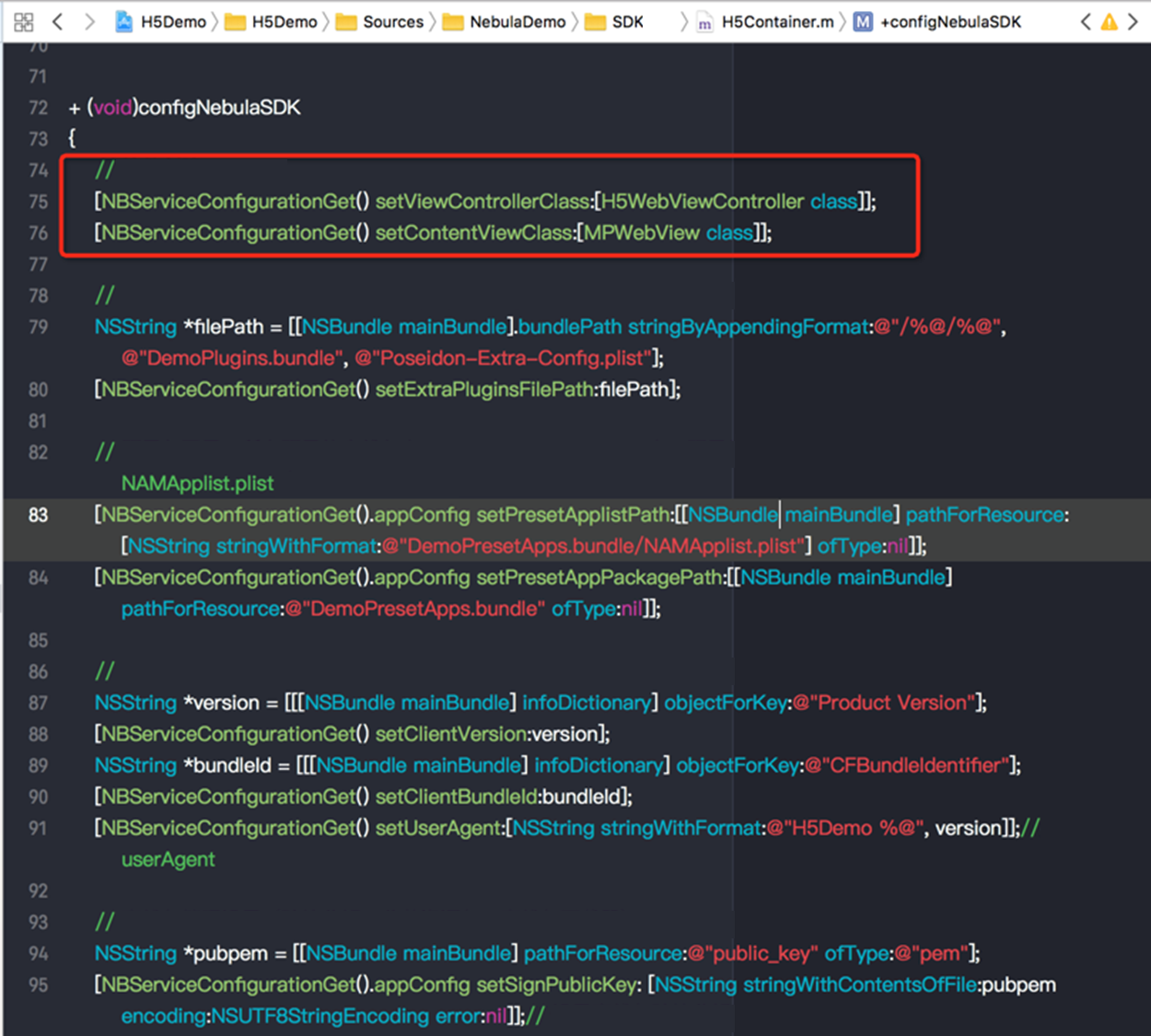Image resolution: width=1151 pixels, height=1036 pixels.
Task: Click the userAgent comment text
Action: click(x=168, y=859)
